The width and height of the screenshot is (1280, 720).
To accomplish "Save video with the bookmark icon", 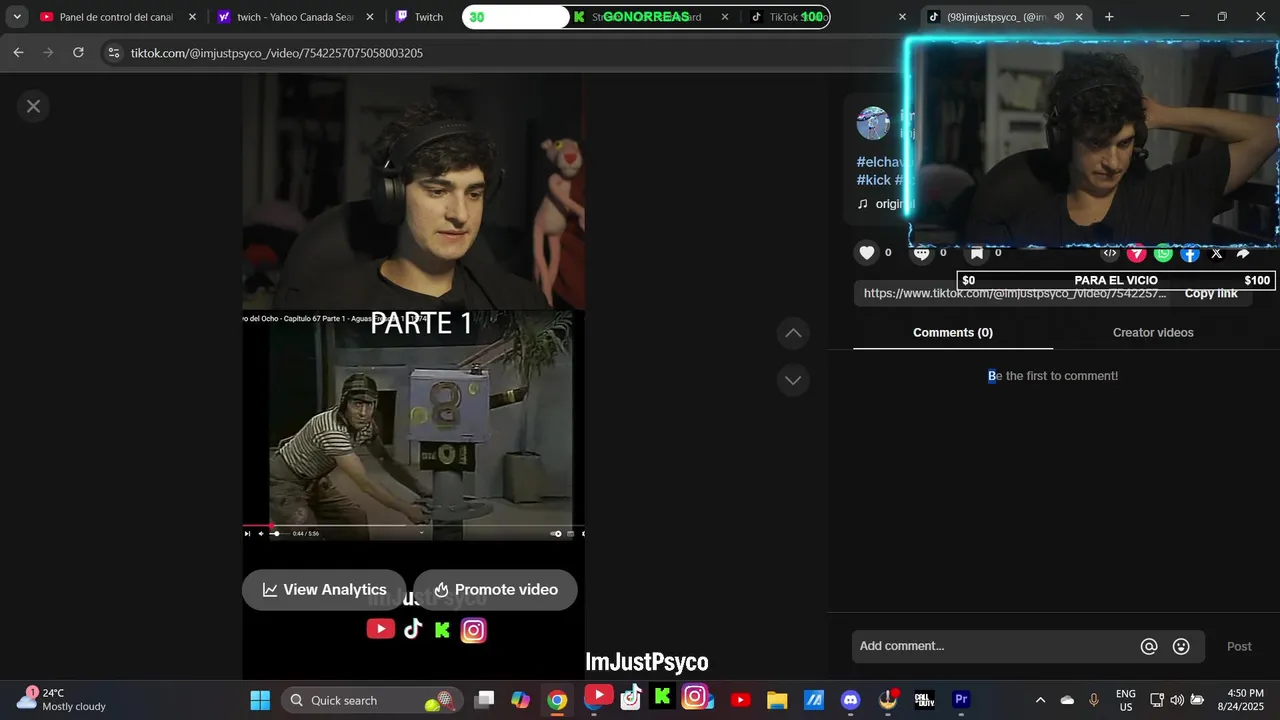I will coord(977,253).
